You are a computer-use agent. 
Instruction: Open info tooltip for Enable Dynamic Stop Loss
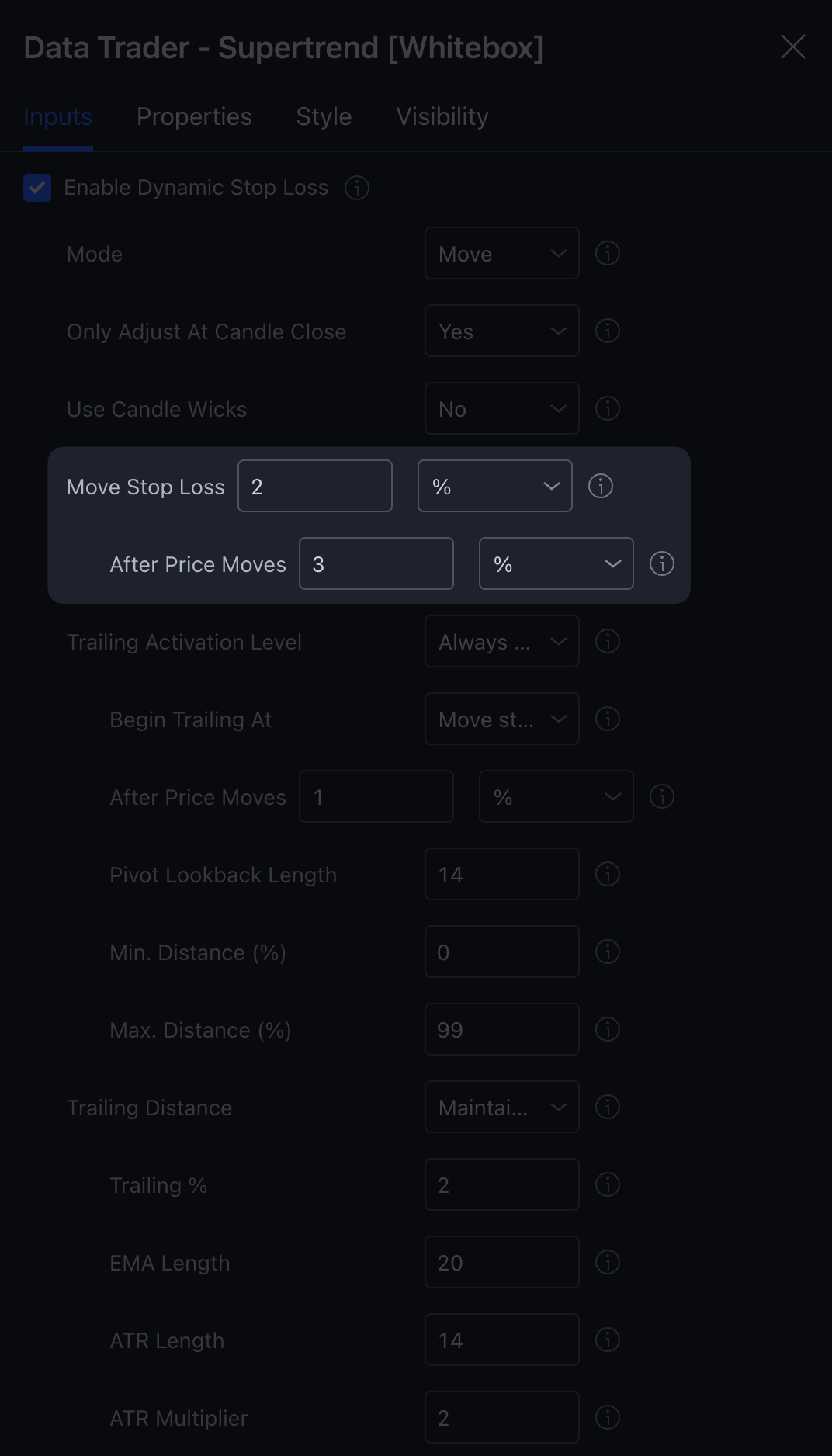point(356,188)
